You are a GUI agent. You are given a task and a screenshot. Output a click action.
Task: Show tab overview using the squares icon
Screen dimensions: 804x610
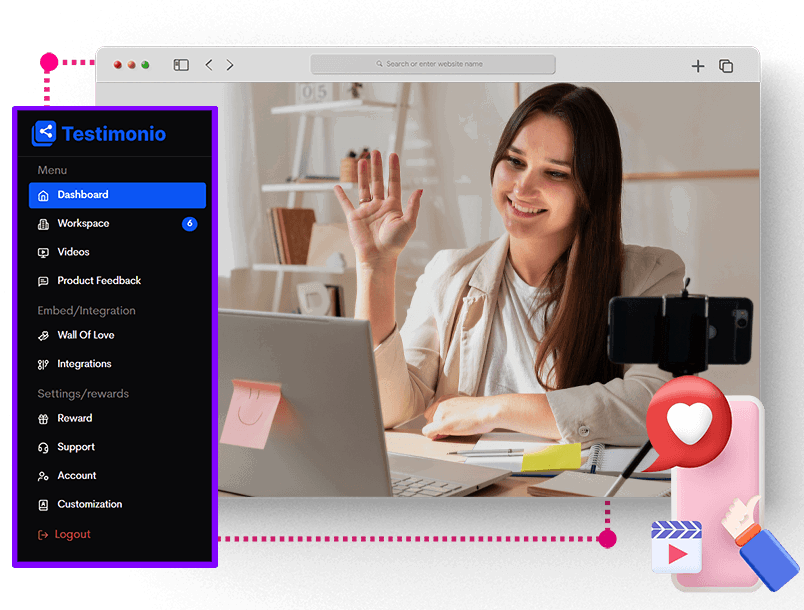click(x=726, y=66)
